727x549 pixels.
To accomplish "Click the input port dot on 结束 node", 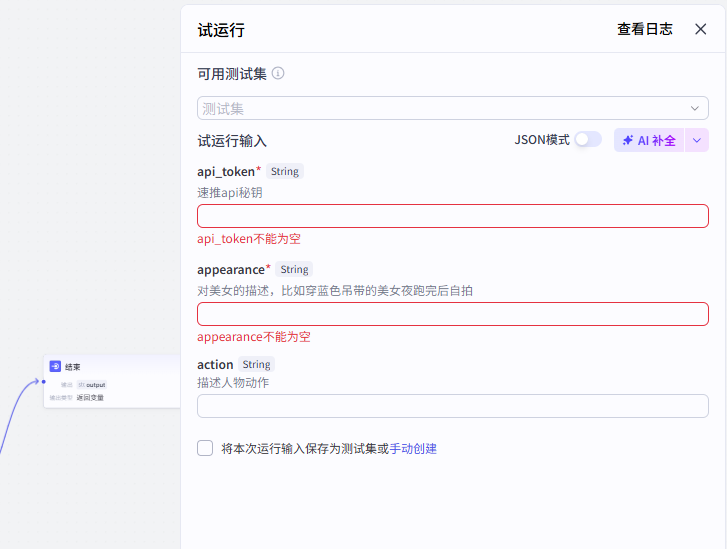I will [x=44, y=381].
